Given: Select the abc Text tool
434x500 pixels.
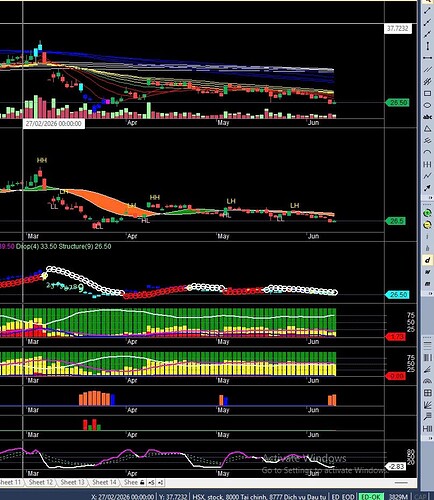Looking at the screenshot, I should tap(427, 117).
